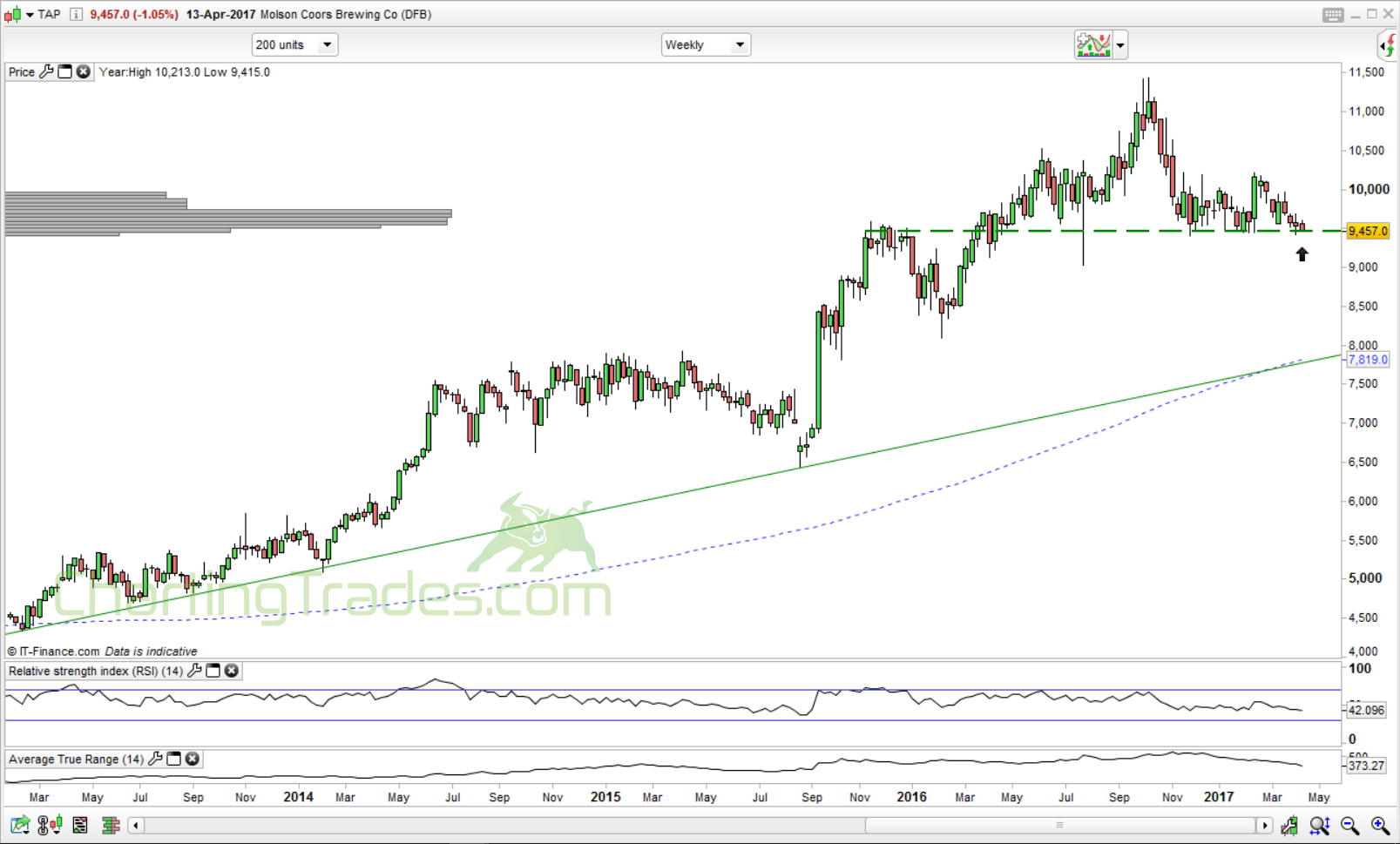Open the Price panel wrench settings

click(x=46, y=71)
